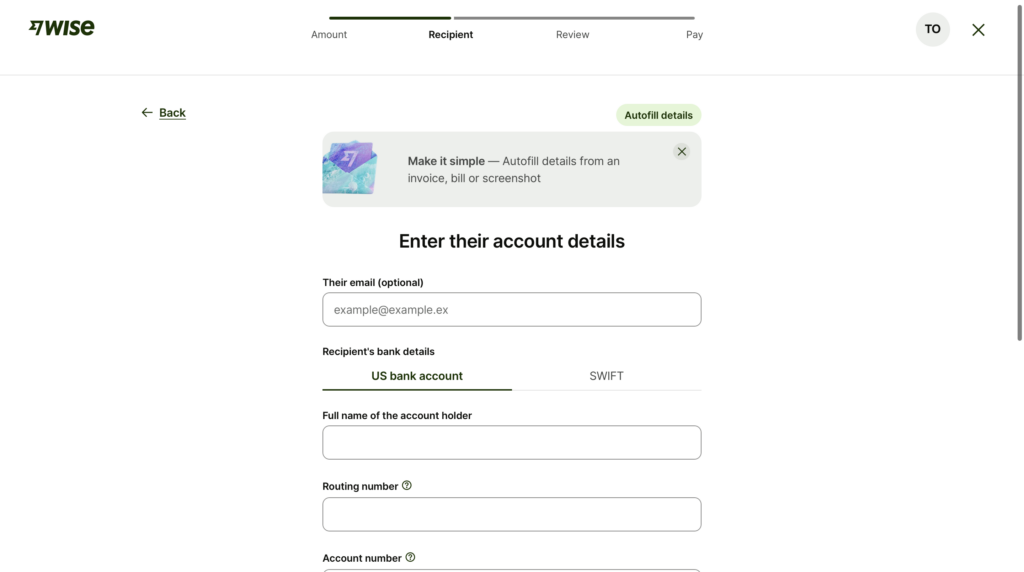
Task: Click the back arrow icon
Action: (x=147, y=112)
